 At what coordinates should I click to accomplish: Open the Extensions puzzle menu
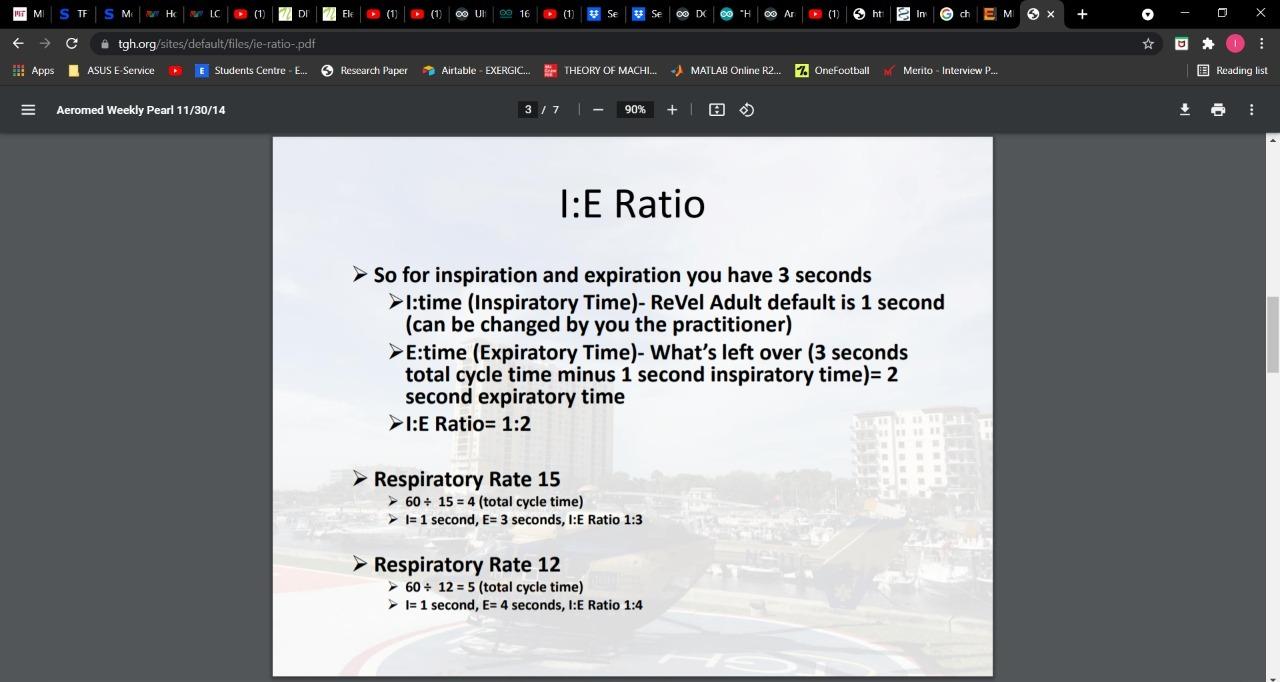(x=1208, y=44)
